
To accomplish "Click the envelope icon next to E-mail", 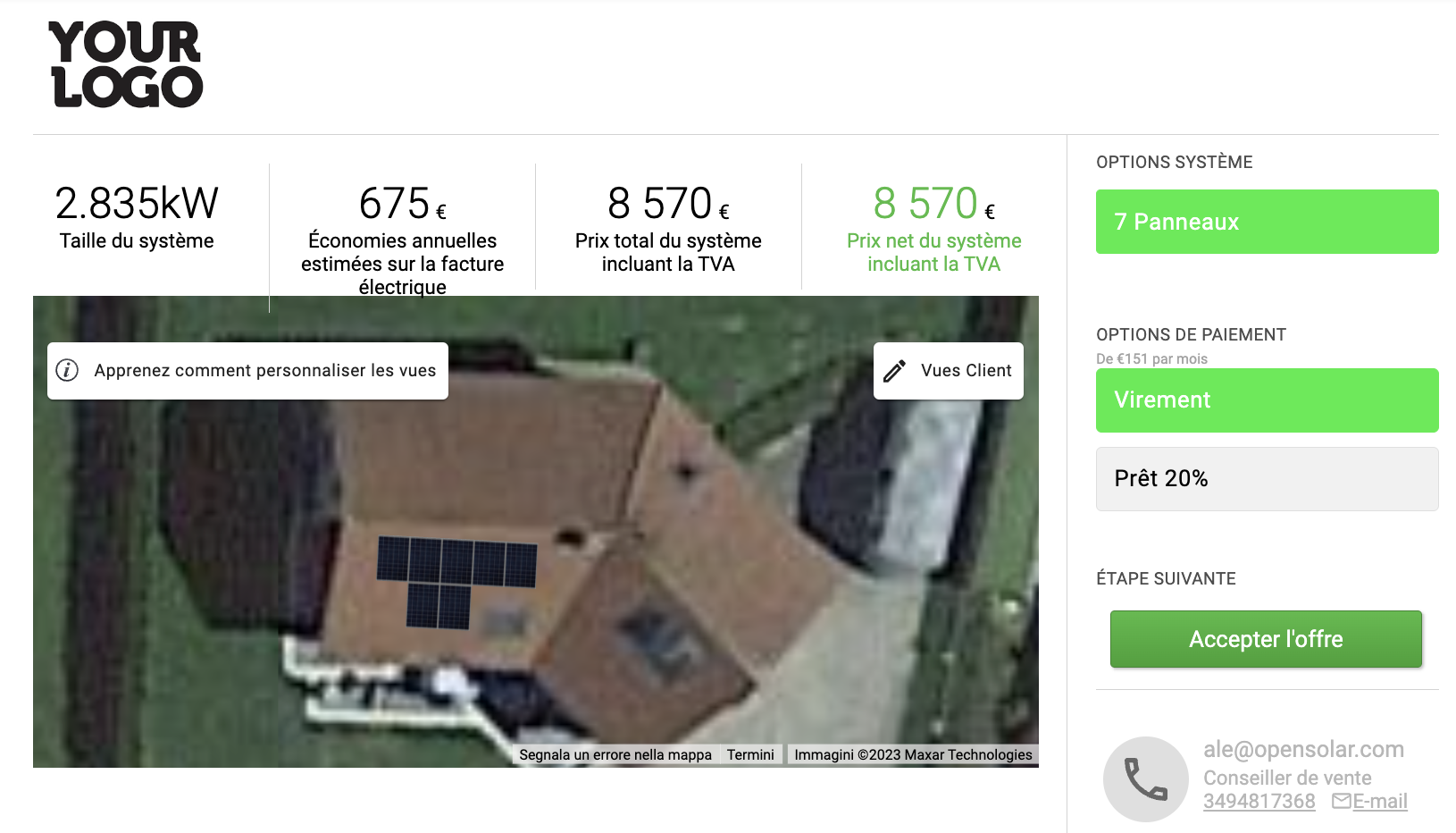I will 1341,801.
